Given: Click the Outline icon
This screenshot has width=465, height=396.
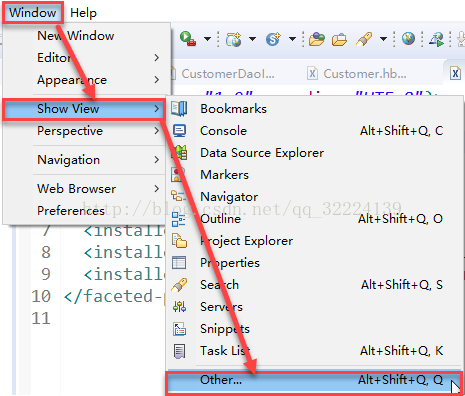Looking at the screenshot, I should (x=179, y=219).
